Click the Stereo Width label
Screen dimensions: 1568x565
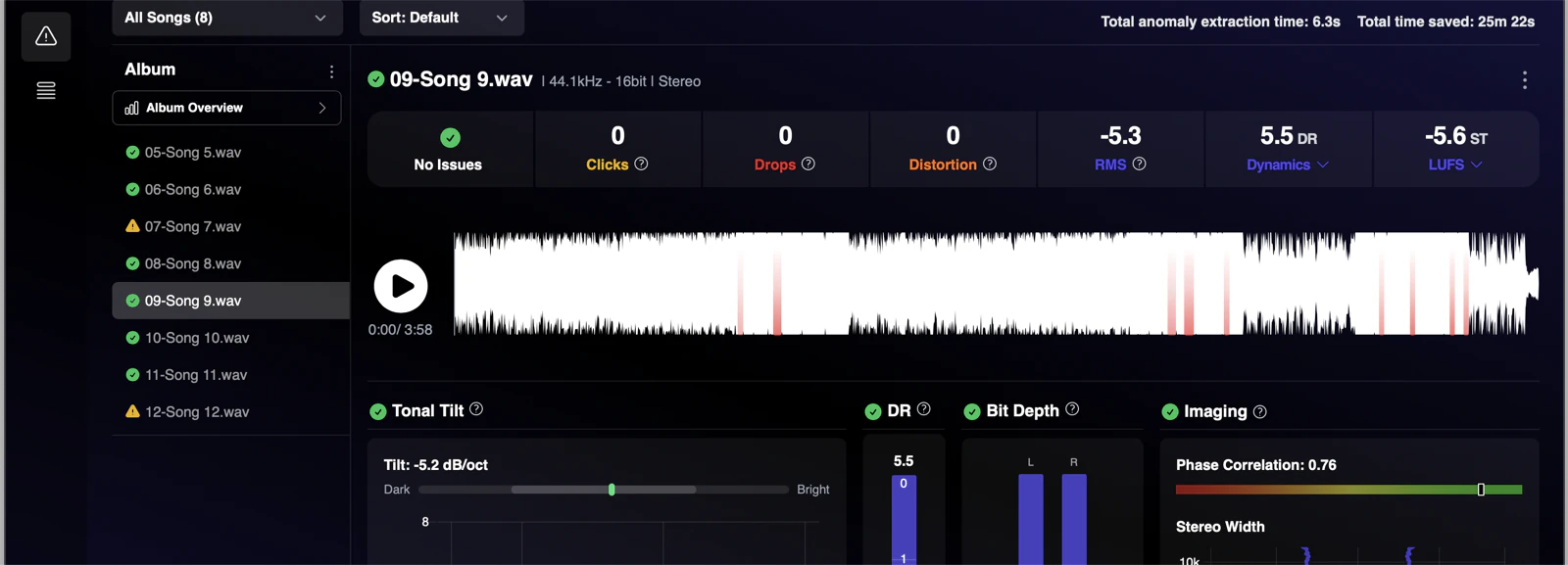coord(1220,527)
